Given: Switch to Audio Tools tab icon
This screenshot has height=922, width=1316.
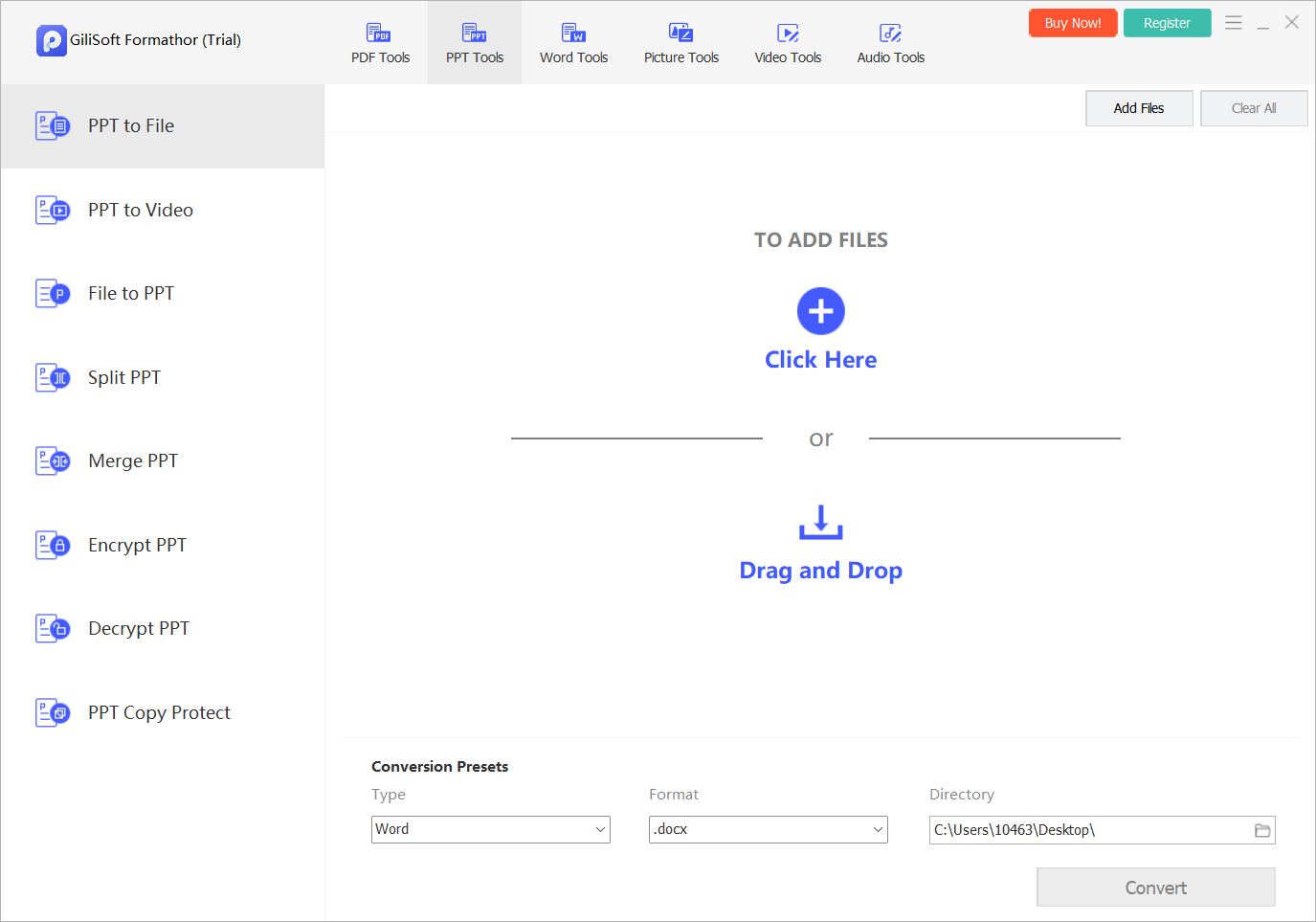Looking at the screenshot, I should (891, 33).
